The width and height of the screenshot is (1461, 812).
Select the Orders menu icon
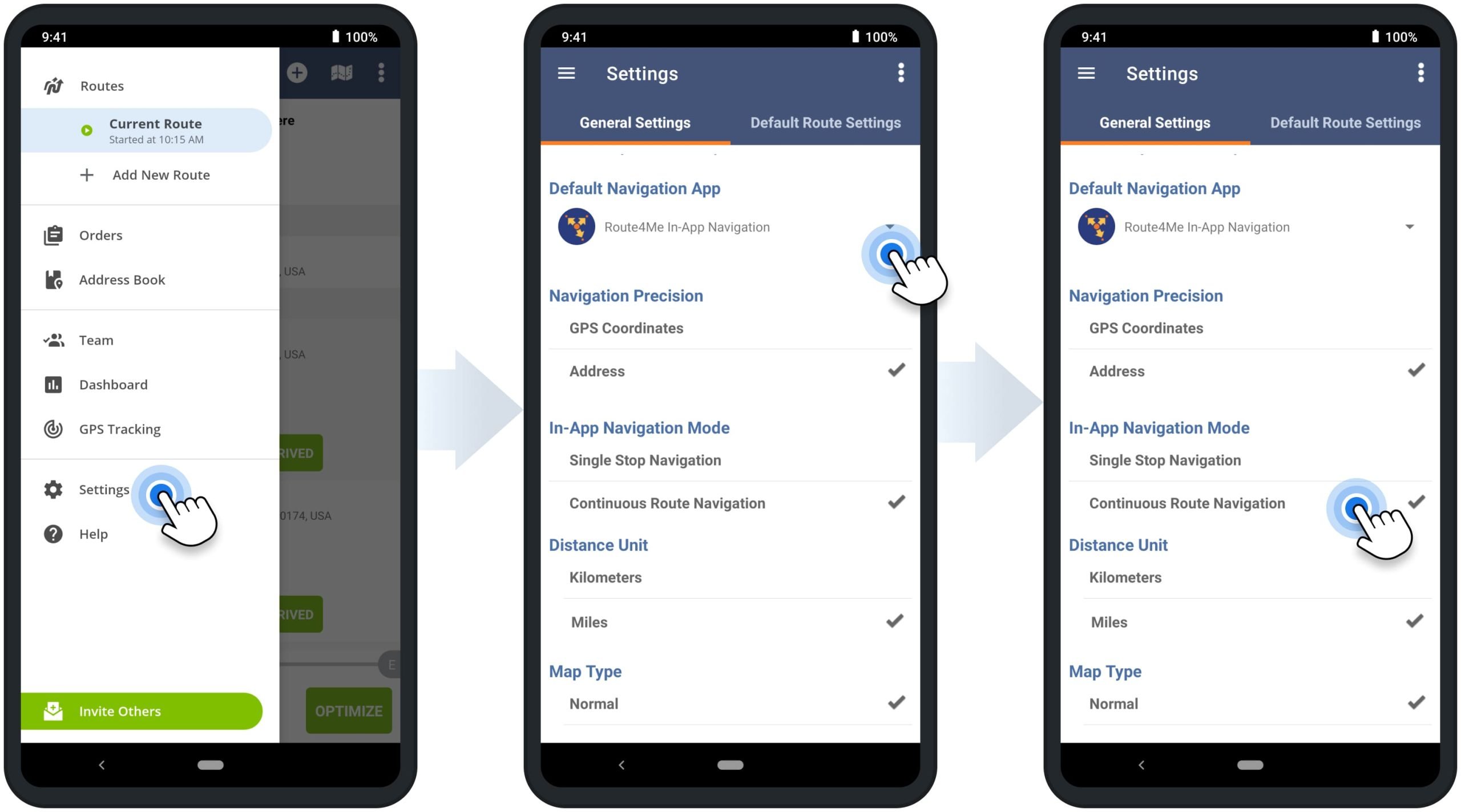(53, 234)
